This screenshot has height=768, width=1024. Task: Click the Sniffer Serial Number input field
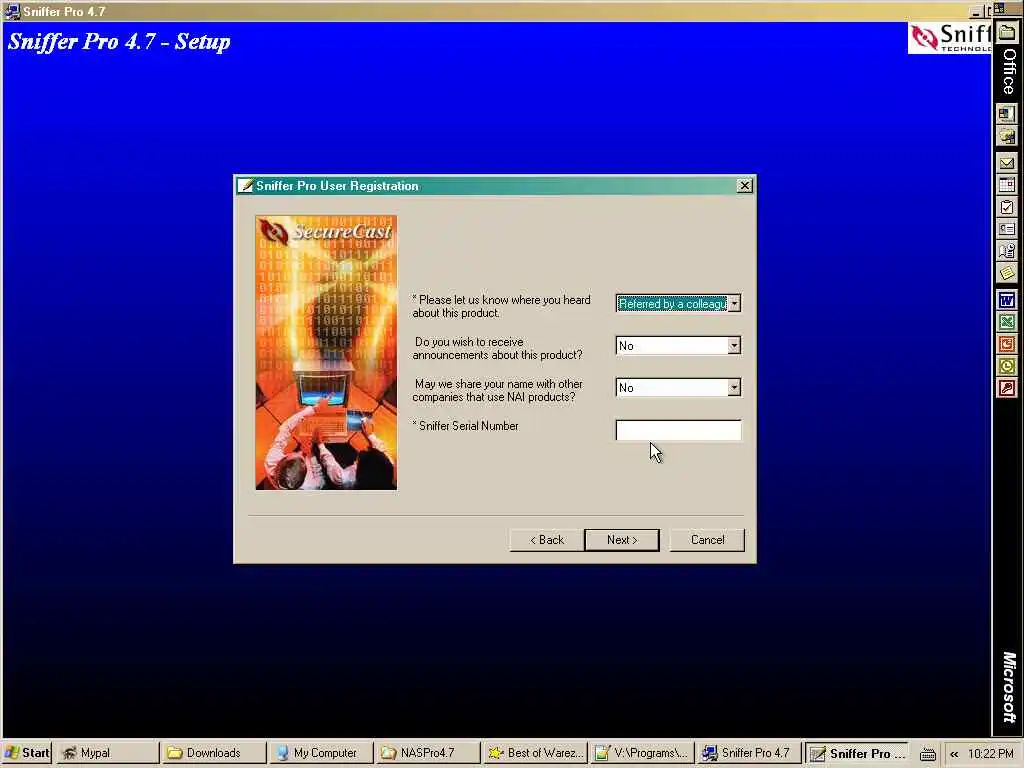click(679, 430)
